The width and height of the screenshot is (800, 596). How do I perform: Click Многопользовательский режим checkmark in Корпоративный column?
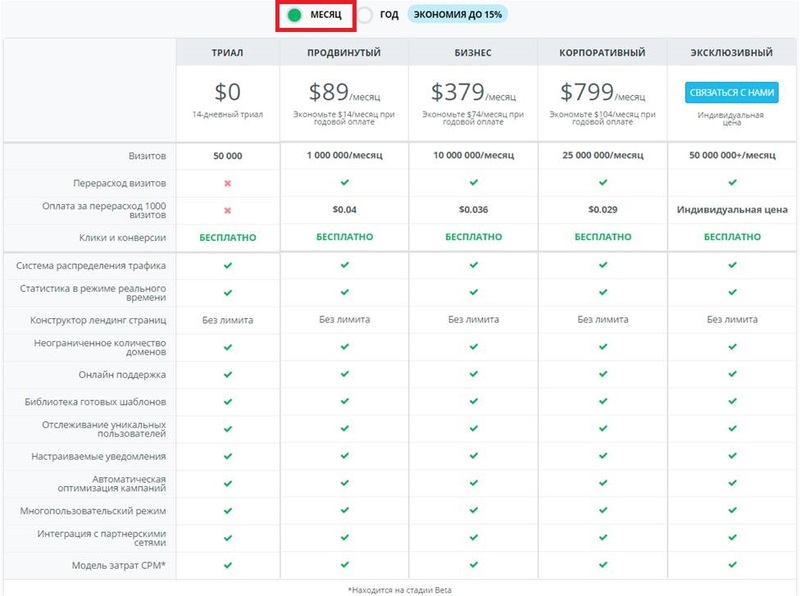(603, 510)
